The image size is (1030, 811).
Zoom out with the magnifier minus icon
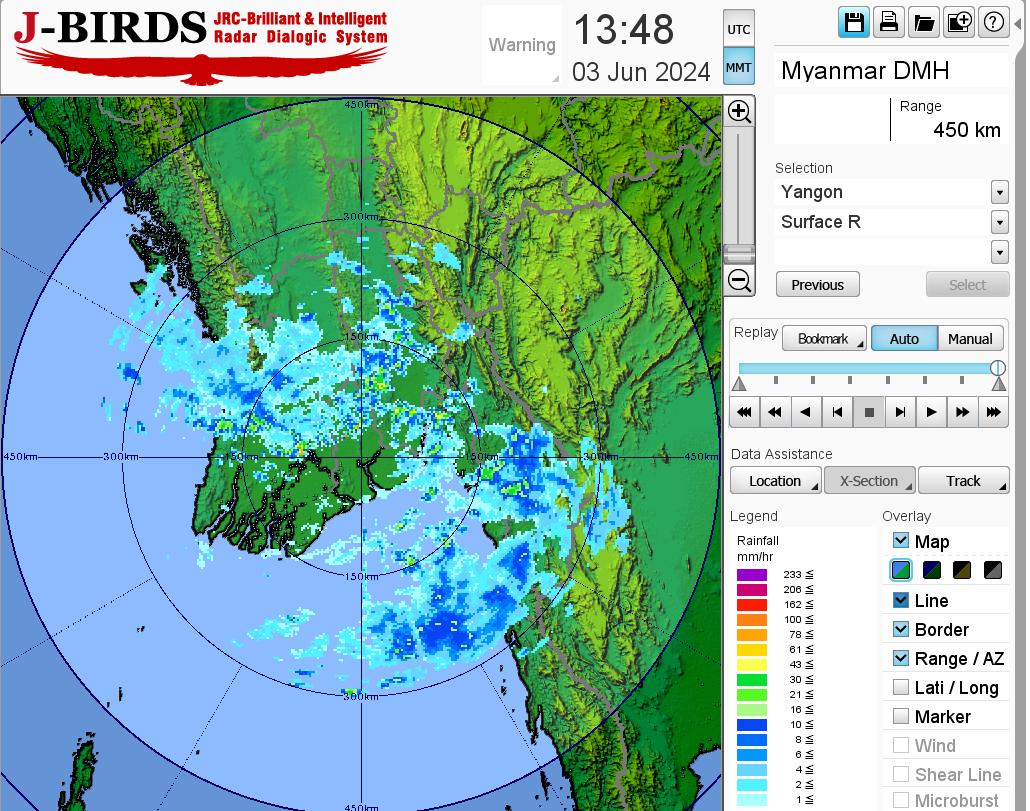(x=740, y=281)
